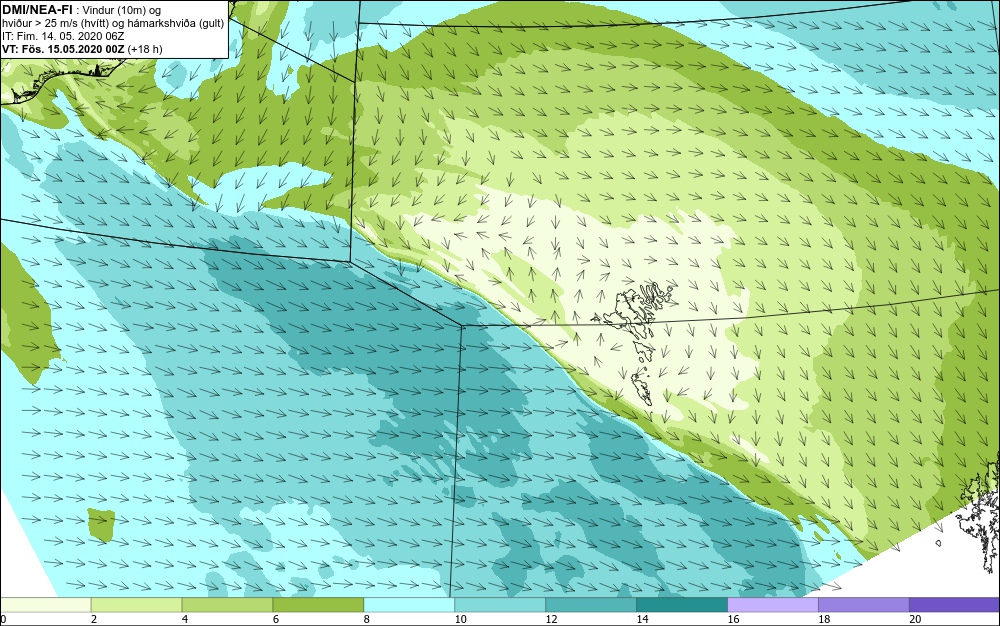Click legend scale label 4
The width and height of the screenshot is (1000, 626).
(185, 619)
